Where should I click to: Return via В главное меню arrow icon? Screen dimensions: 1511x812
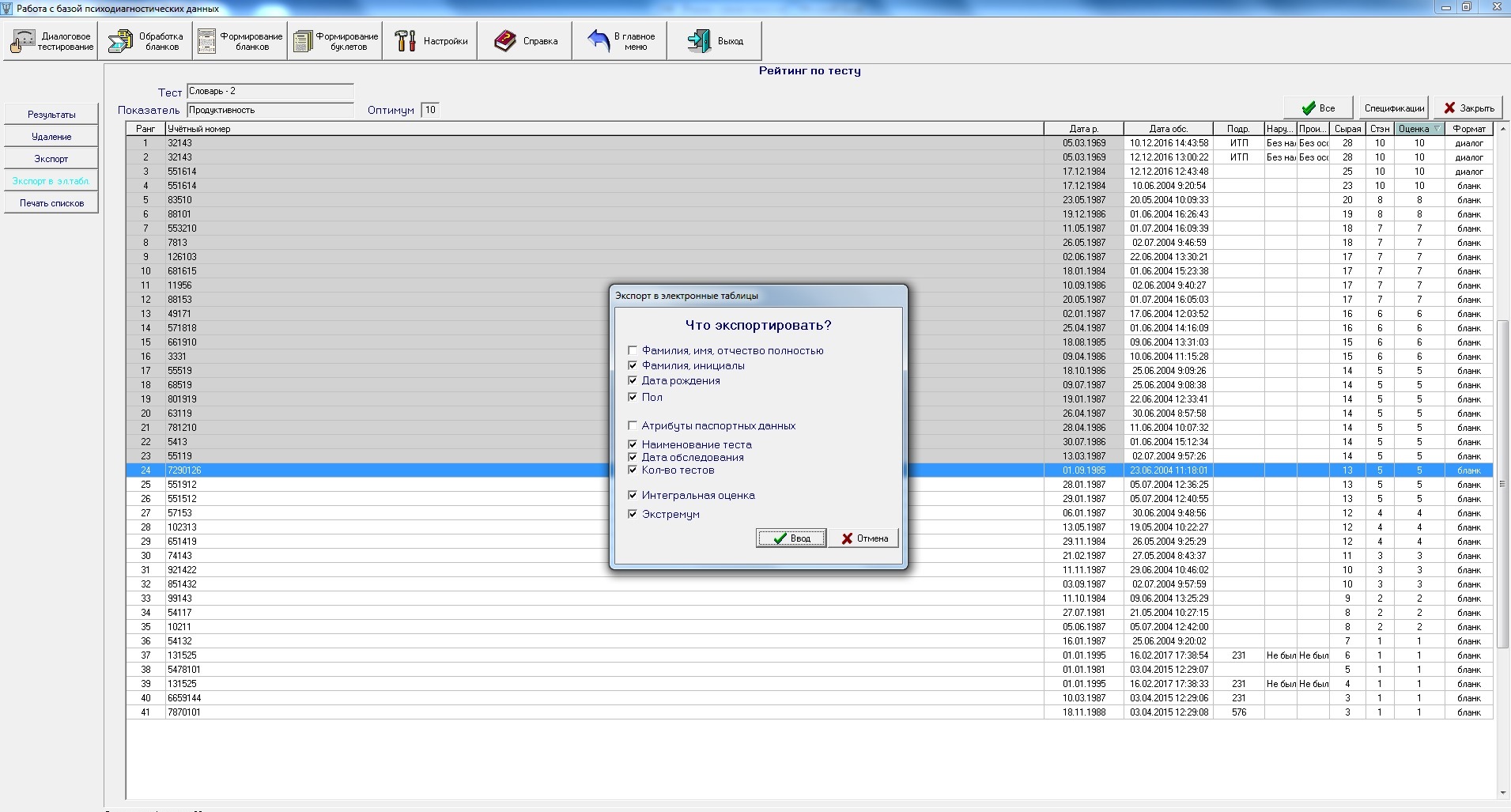(599, 41)
